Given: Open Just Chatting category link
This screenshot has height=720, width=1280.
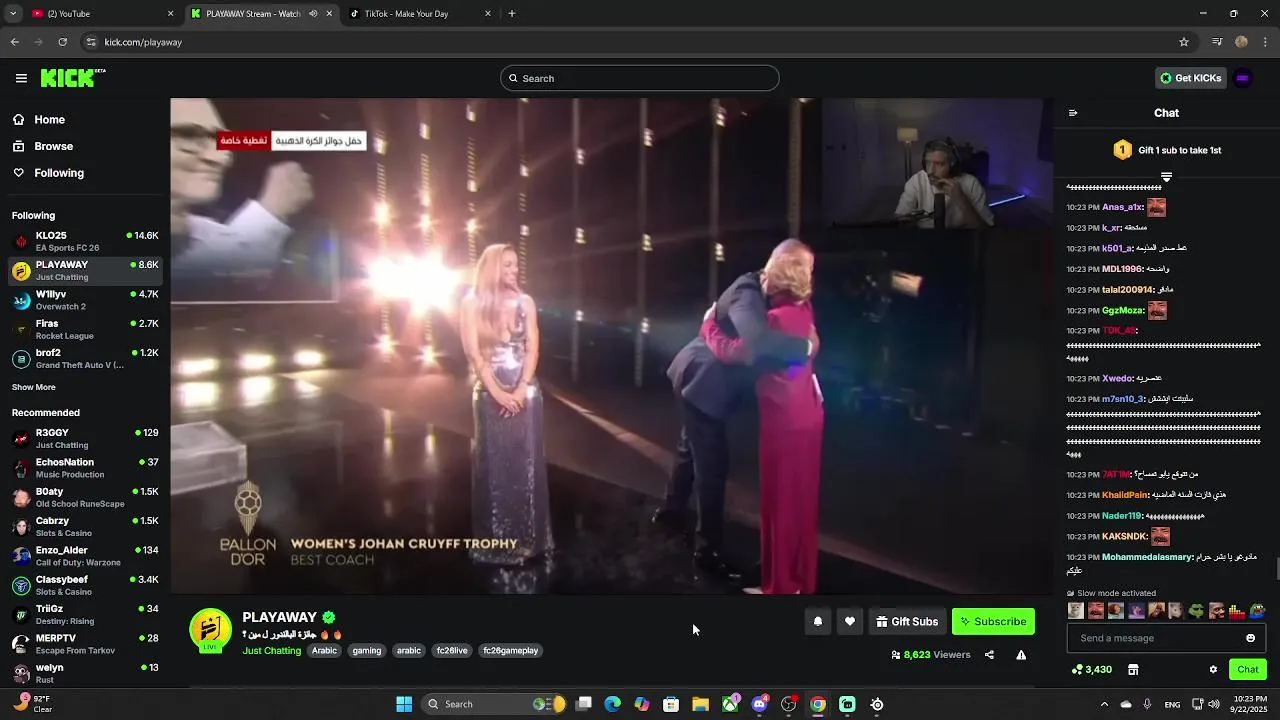Looking at the screenshot, I should (x=271, y=650).
